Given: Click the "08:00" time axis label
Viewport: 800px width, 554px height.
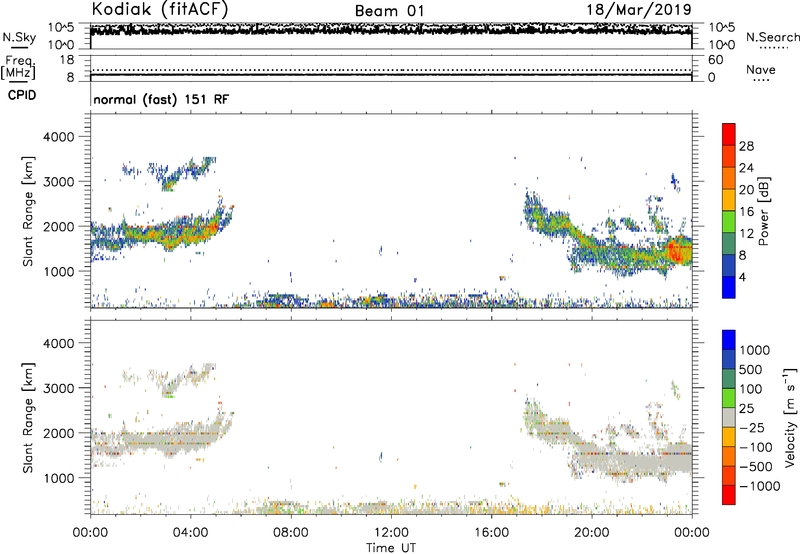Looking at the screenshot, I should tap(291, 533).
